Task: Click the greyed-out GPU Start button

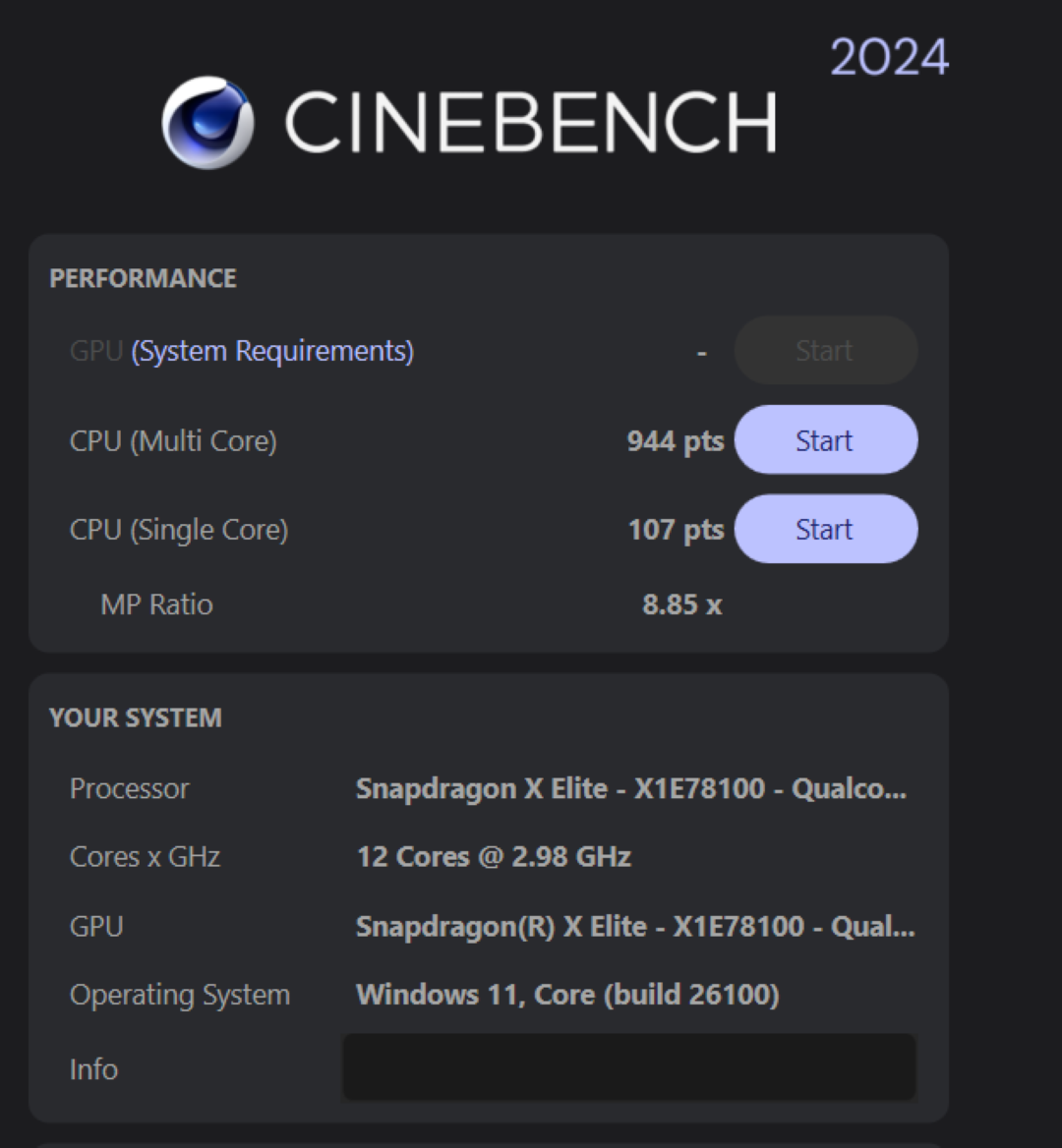Action: pos(825,351)
